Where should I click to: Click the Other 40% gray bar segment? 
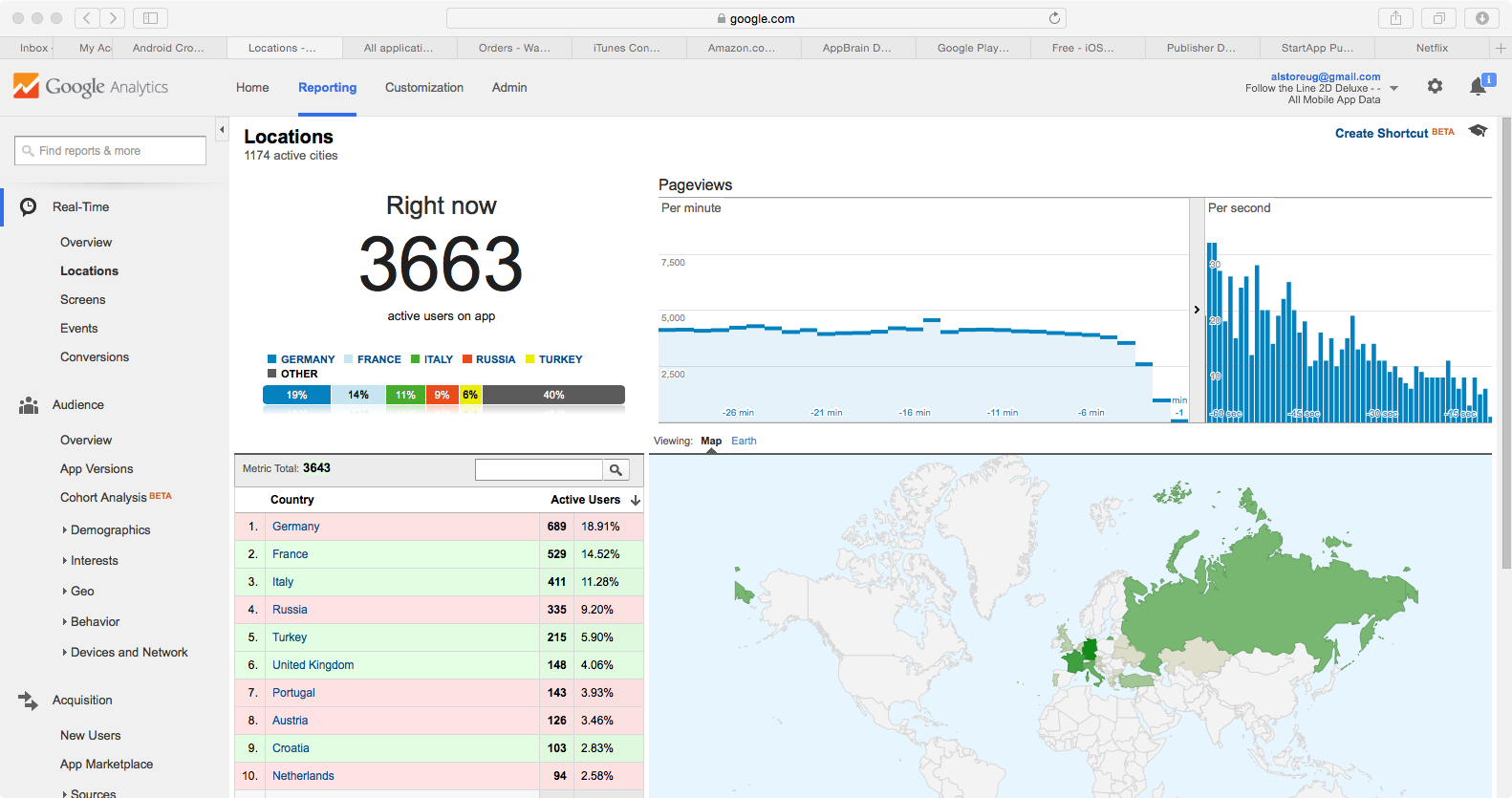(x=553, y=395)
